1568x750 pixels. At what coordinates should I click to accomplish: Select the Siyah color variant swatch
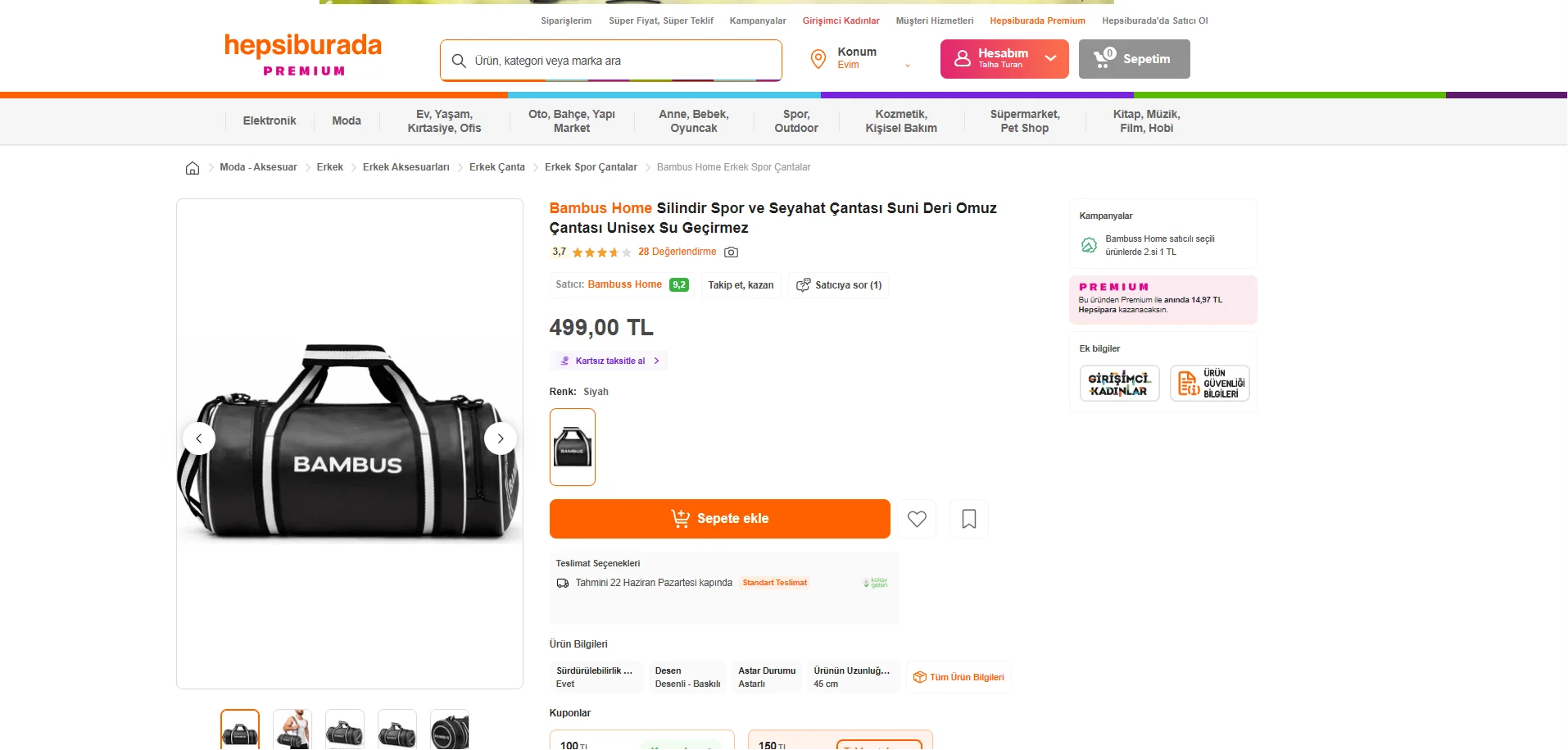pyautogui.click(x=573, y=448)
